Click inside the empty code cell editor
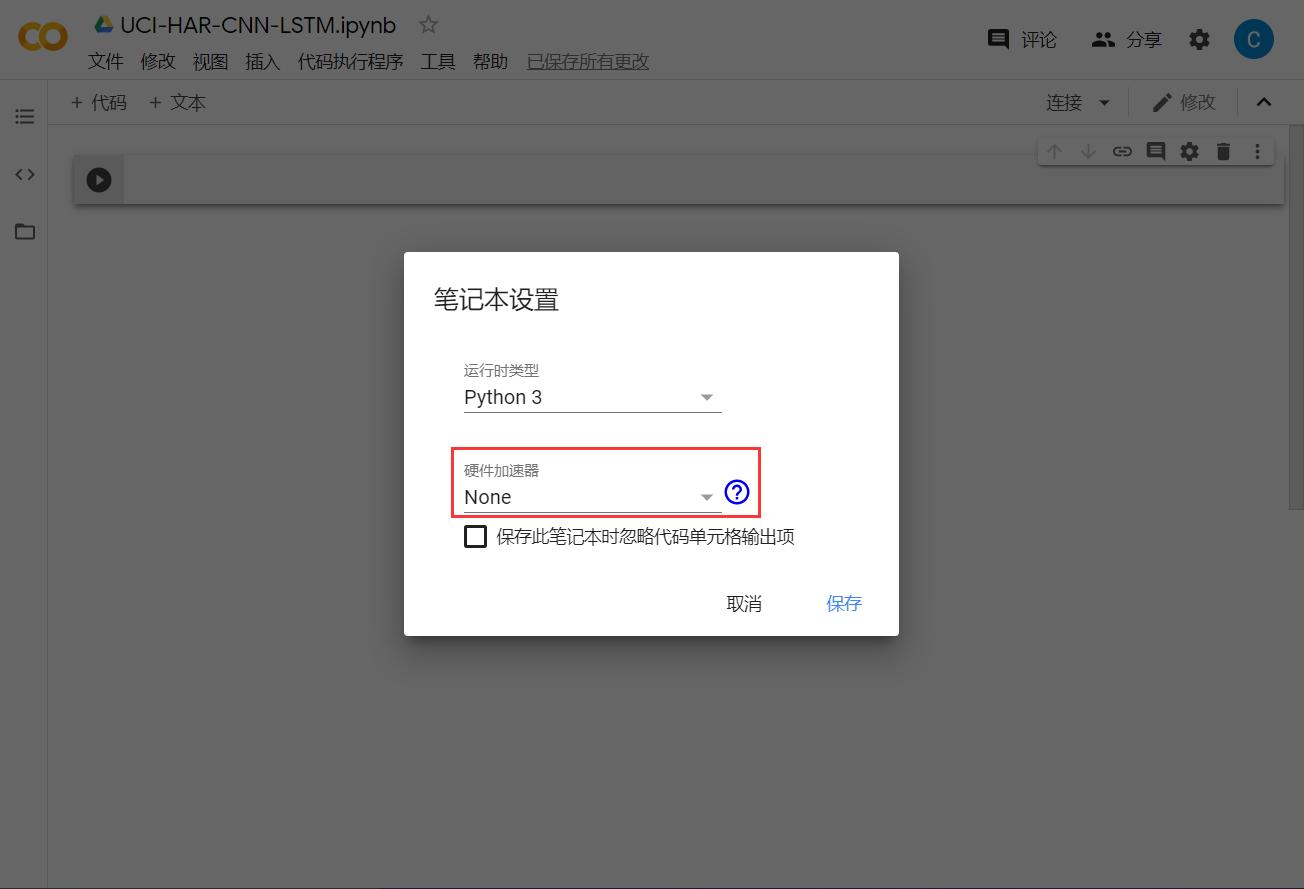The image size is (1304, 889). pos(702,180)
